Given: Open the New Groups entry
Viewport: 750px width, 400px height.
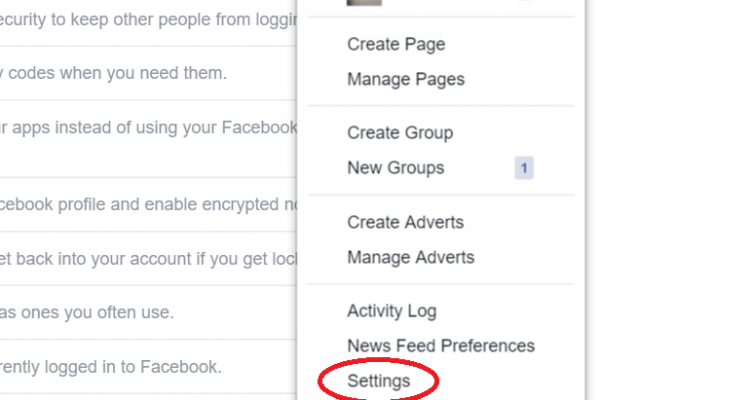Looking at the screenshot, I should 396,168.
